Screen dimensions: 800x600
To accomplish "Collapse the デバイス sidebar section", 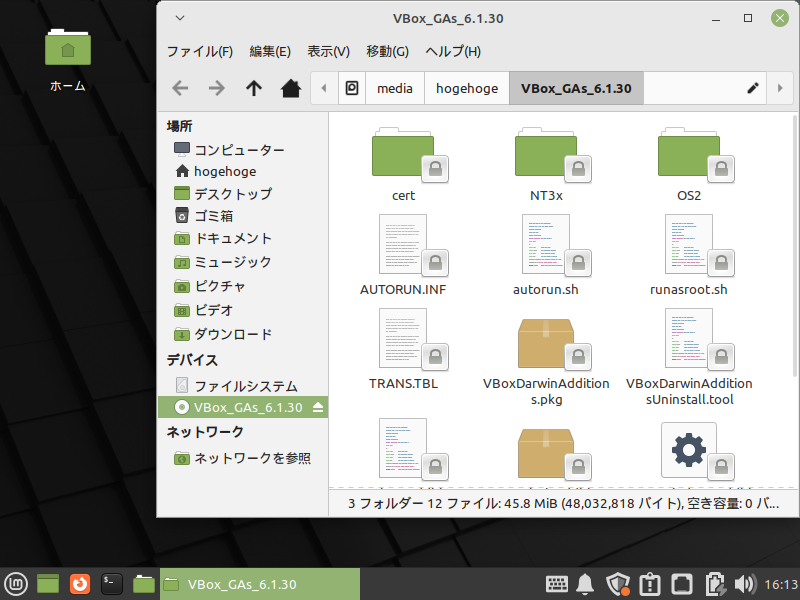I will [x=192, y=360].
